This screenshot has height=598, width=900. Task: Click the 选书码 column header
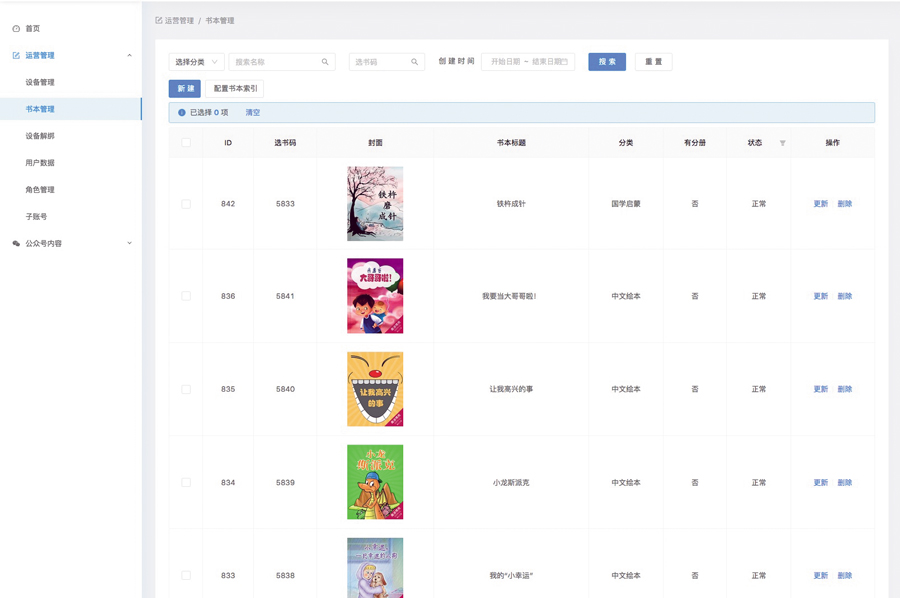tap(285, 143)
